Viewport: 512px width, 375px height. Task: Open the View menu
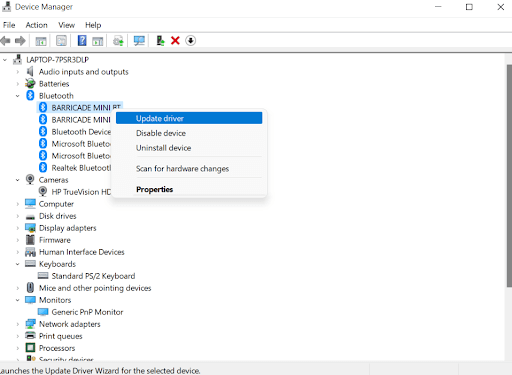point(66,25)
